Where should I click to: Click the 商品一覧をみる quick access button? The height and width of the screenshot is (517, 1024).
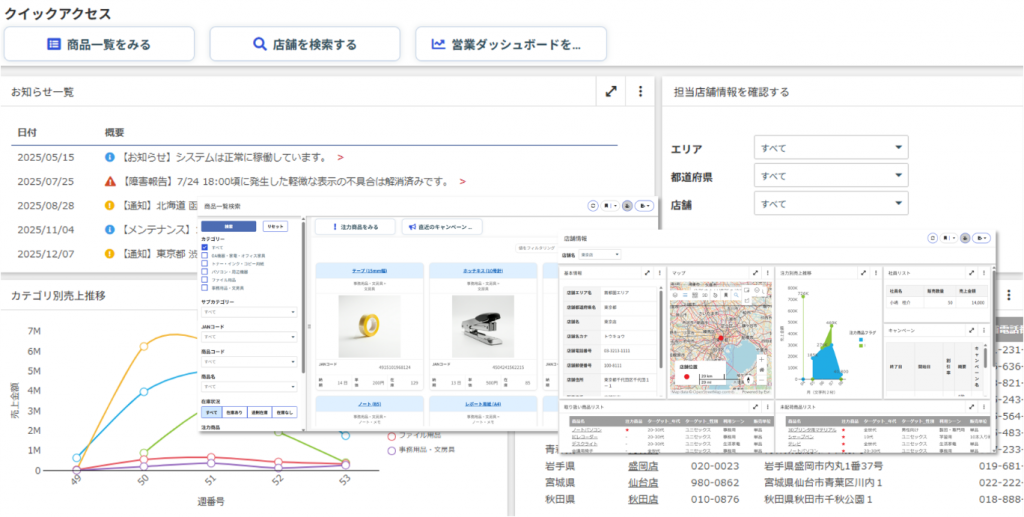point(99,44)
